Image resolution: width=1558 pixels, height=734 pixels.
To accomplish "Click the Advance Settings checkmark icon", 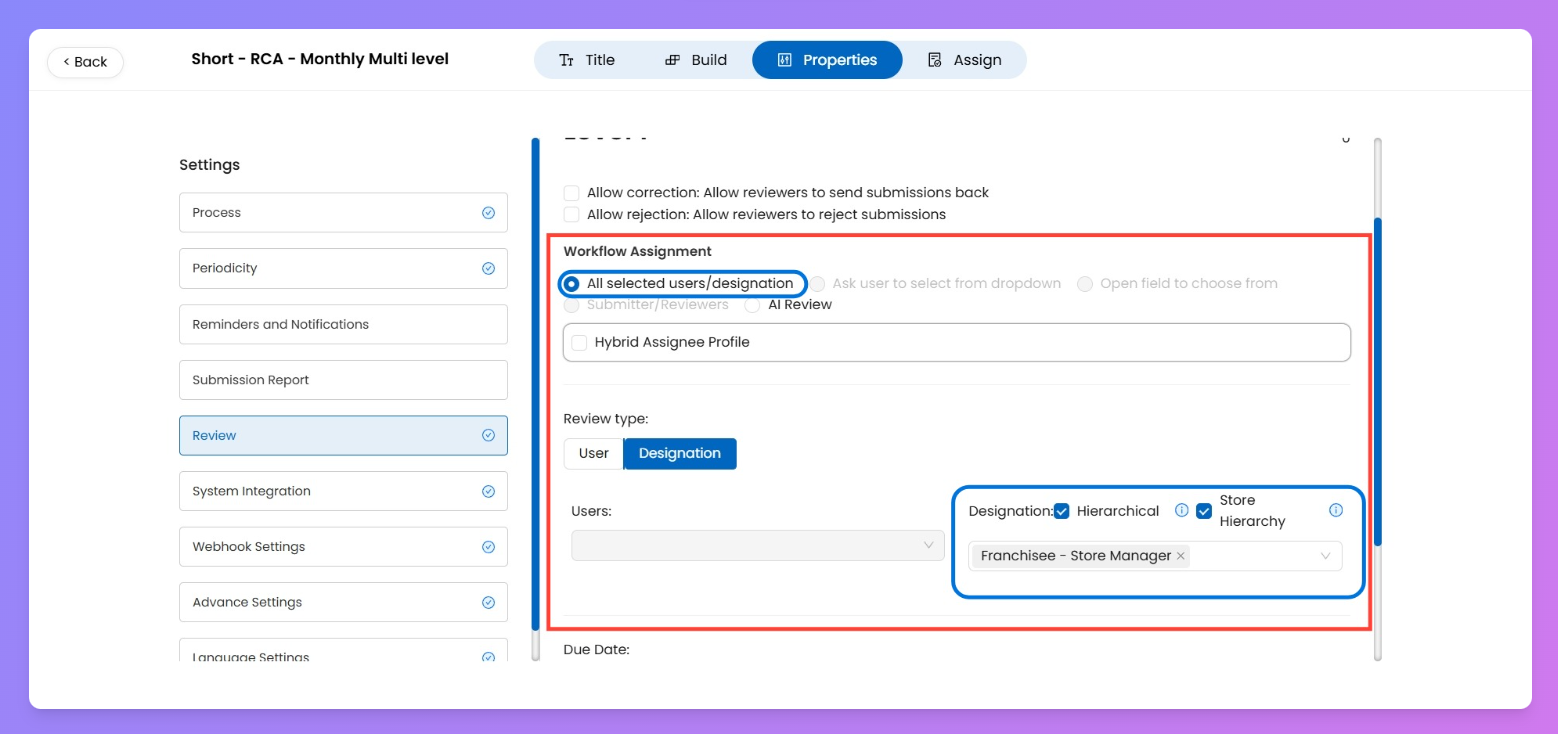I will [488, 603].
